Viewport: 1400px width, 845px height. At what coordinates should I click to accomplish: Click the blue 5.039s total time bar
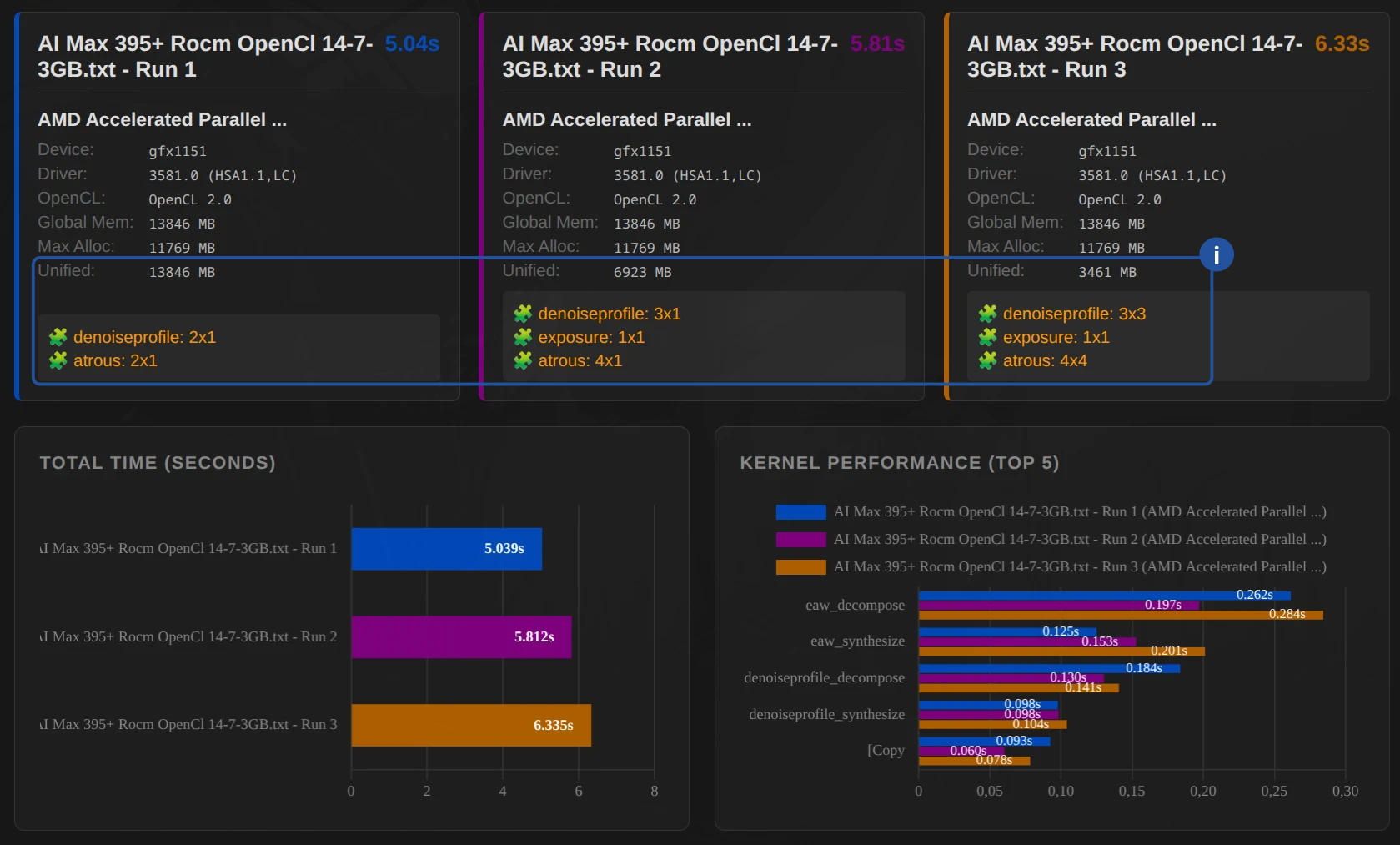pyautogui.click(x=446, y=549)
